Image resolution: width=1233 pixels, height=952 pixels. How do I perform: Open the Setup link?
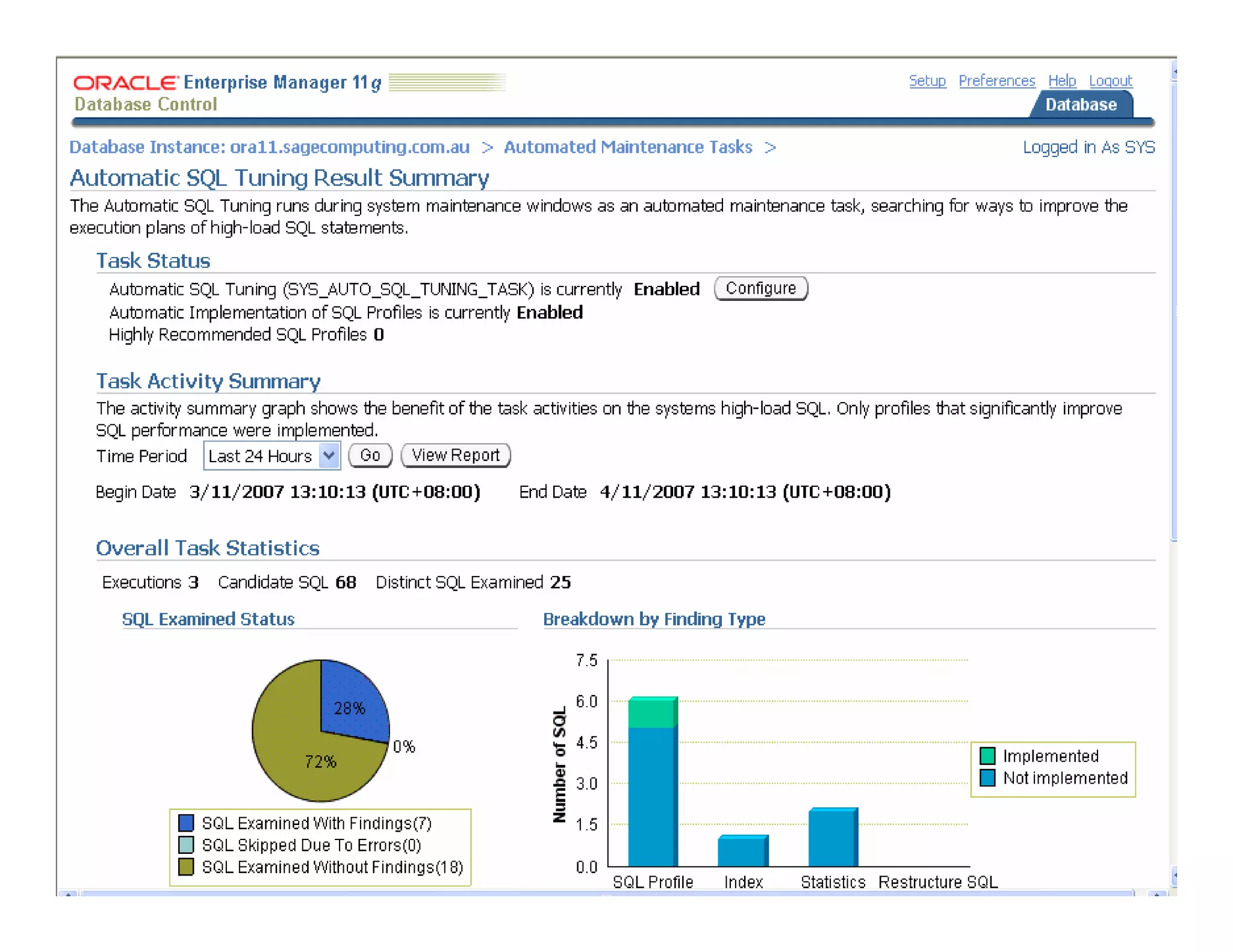click(927, 81)
